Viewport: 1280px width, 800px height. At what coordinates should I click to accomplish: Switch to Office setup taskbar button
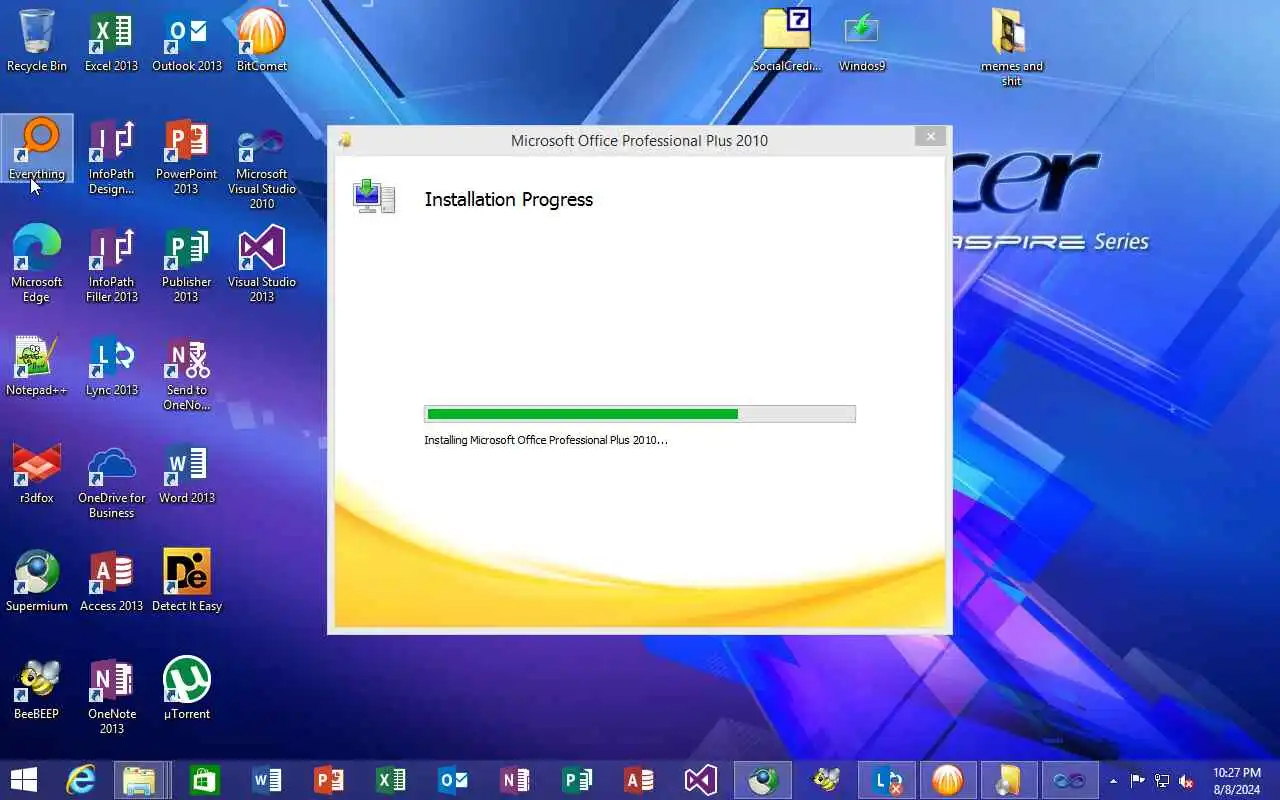1008,780
